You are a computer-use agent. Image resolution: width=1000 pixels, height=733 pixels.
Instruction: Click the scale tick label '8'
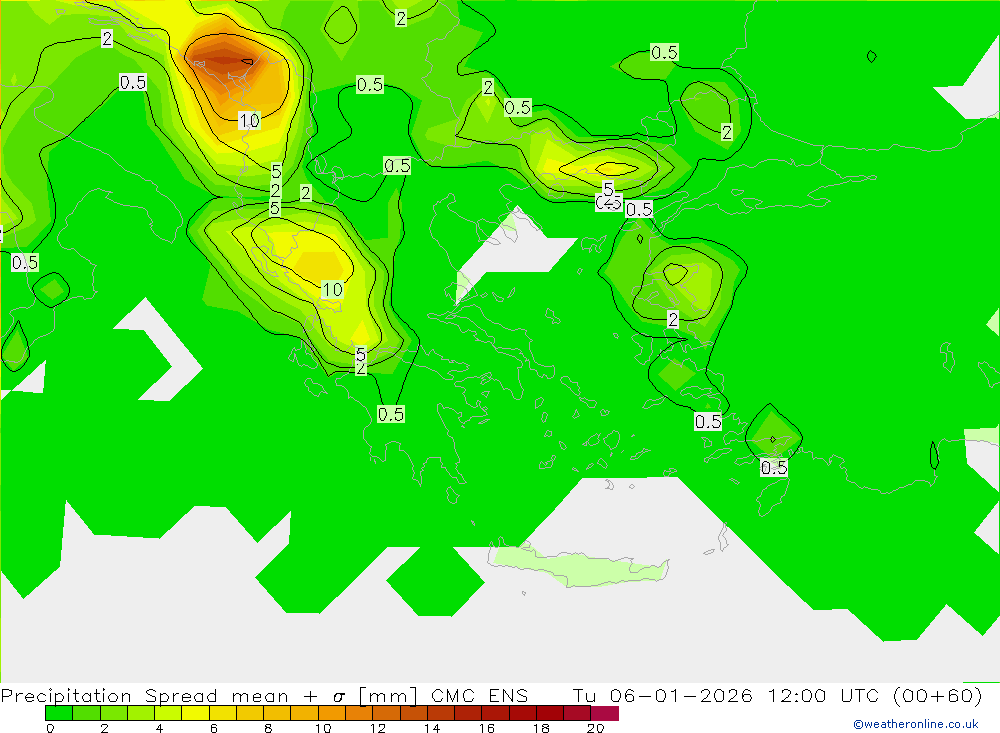(x=268, y=728)
